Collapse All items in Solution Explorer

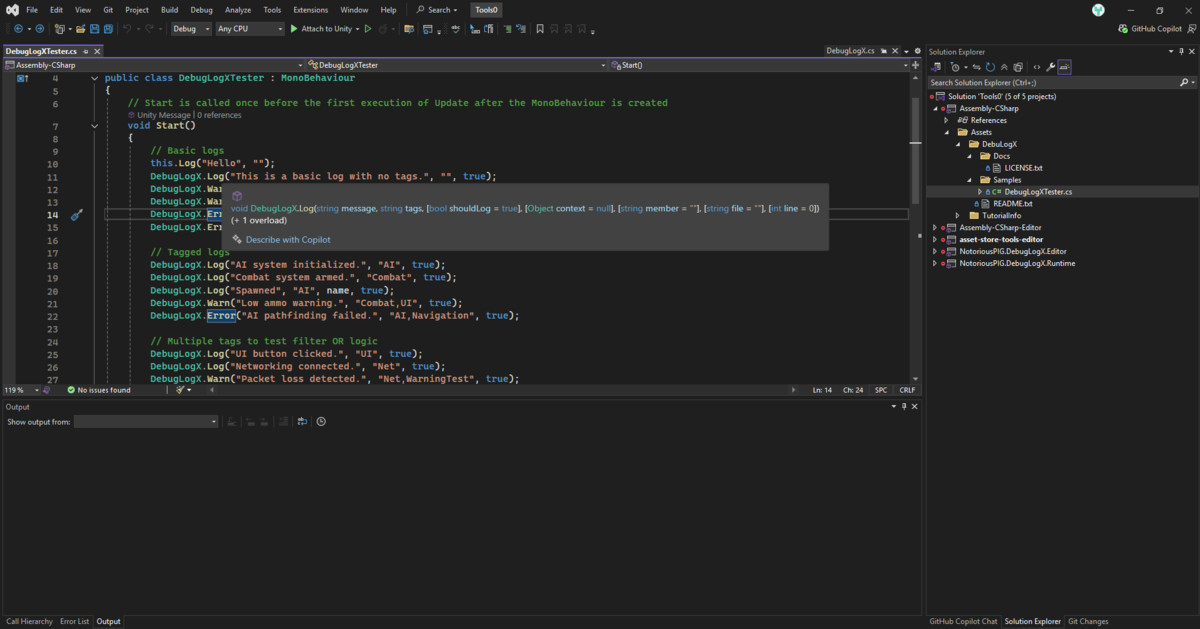1005,67
